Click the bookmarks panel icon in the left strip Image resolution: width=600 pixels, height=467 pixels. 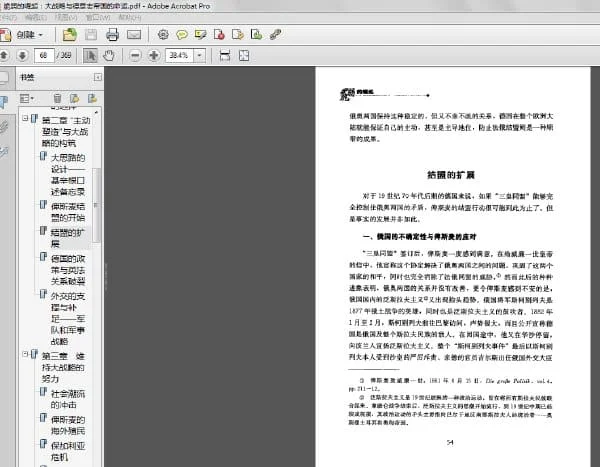4,102
